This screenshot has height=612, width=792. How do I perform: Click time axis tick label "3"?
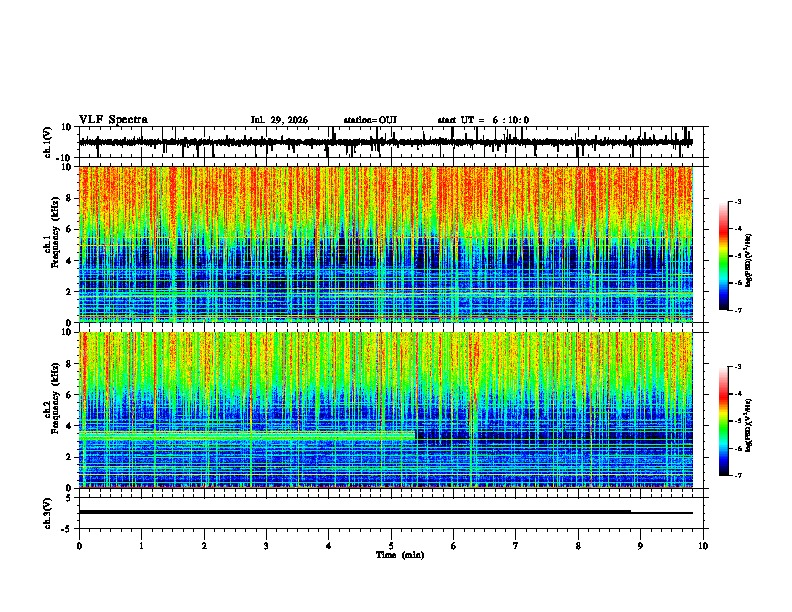pyautogui.click(x=266, y=546)
